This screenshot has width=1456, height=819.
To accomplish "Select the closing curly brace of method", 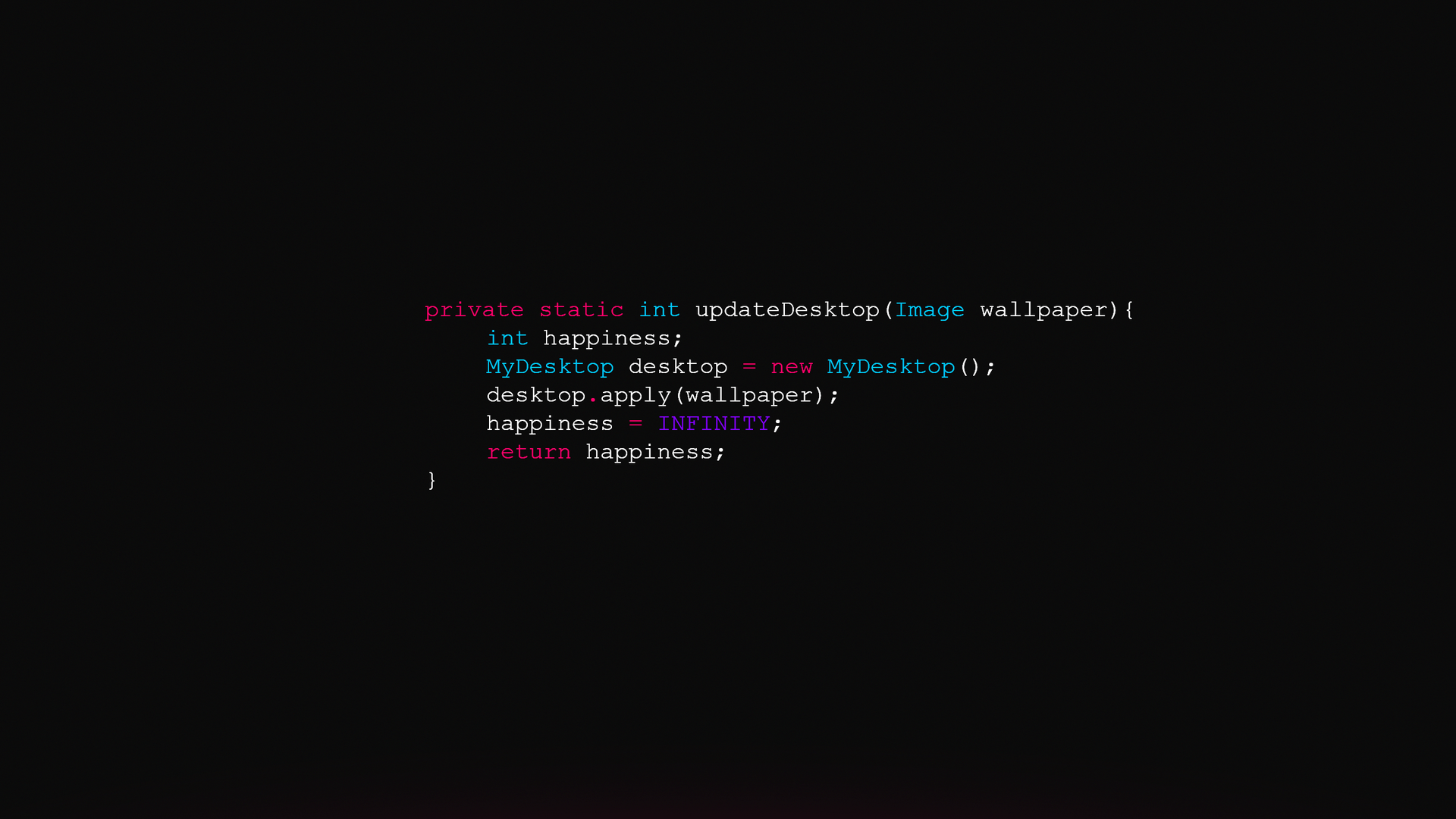I will 432,480.
